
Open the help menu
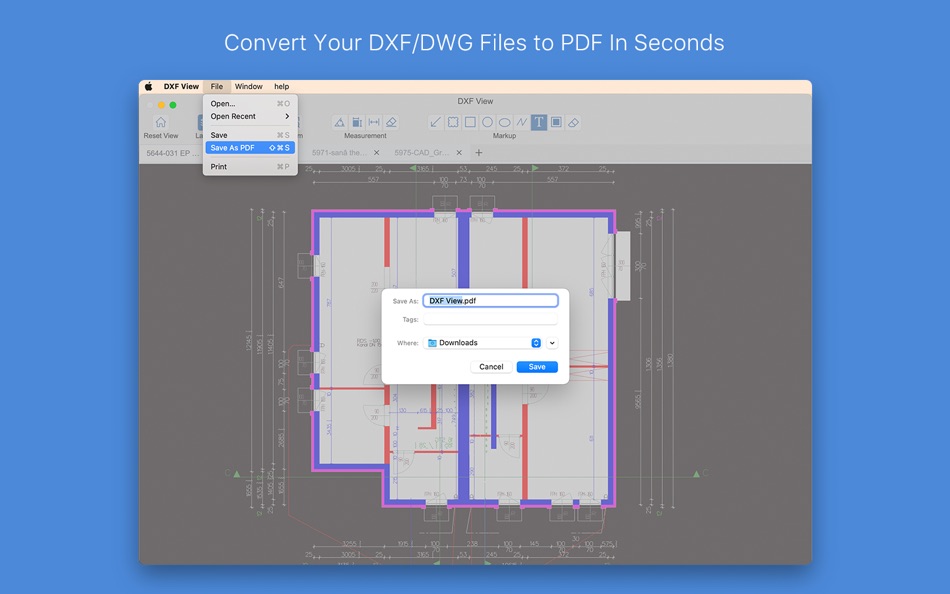pos(281,87)
